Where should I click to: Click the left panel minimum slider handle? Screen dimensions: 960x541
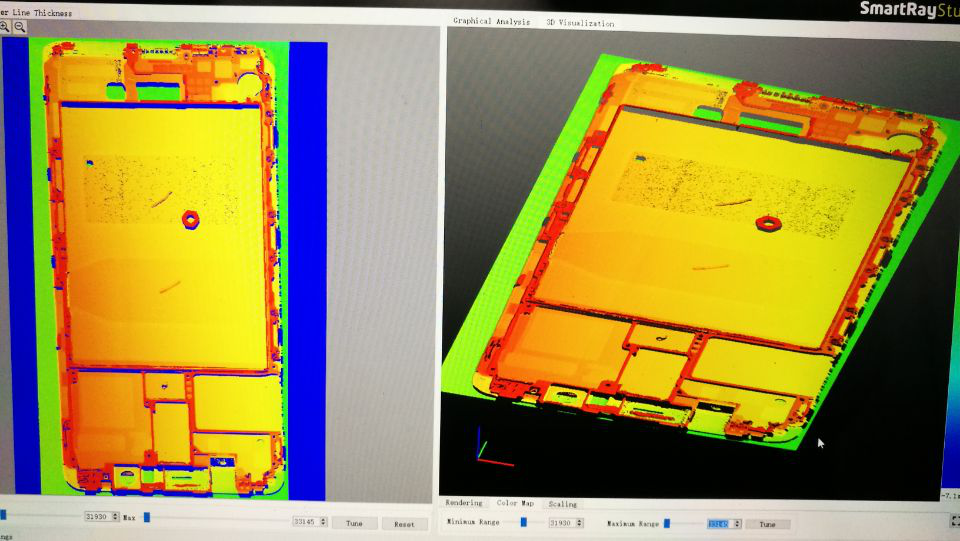point(3,515)
